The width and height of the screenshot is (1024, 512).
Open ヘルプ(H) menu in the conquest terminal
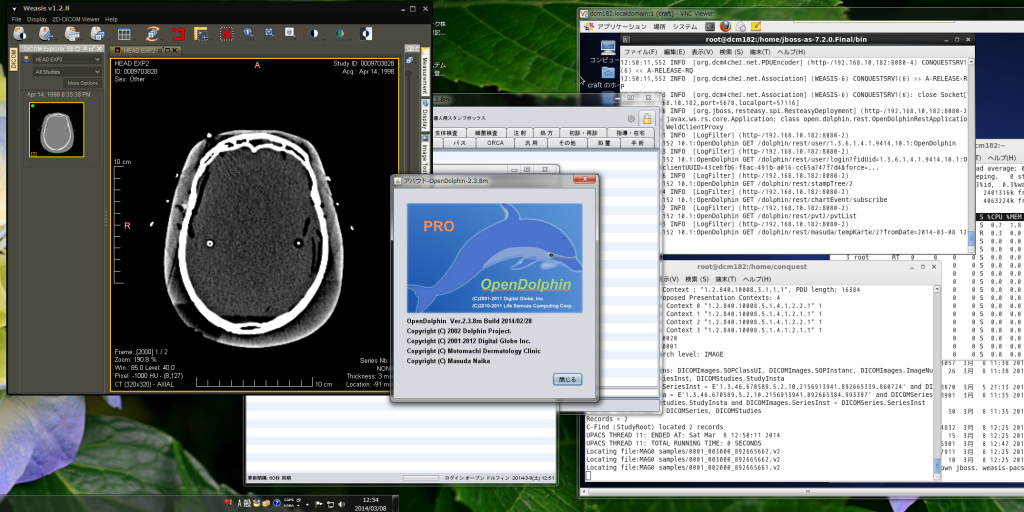pos(756,279)
